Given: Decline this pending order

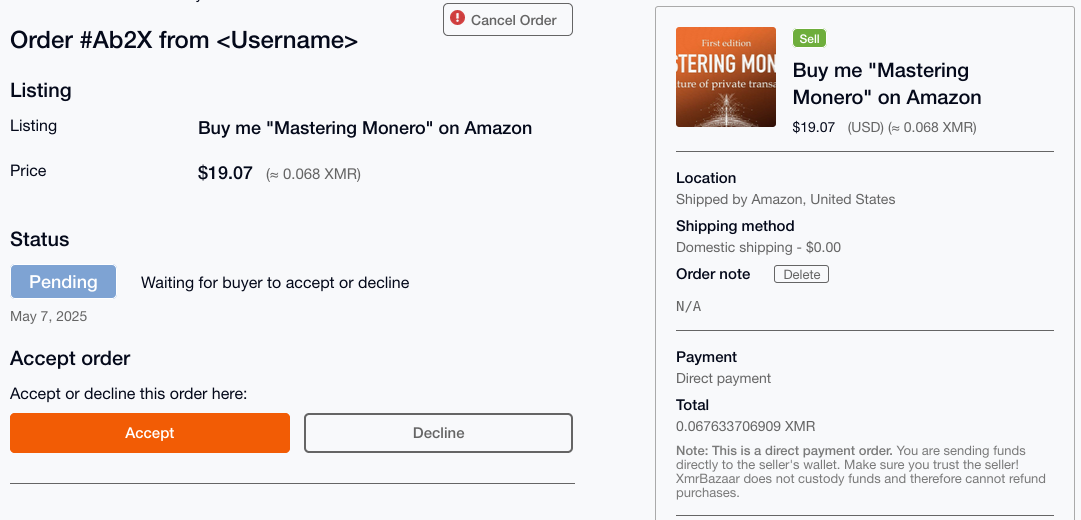Looking at the screenshot, I should click(438, 433).
